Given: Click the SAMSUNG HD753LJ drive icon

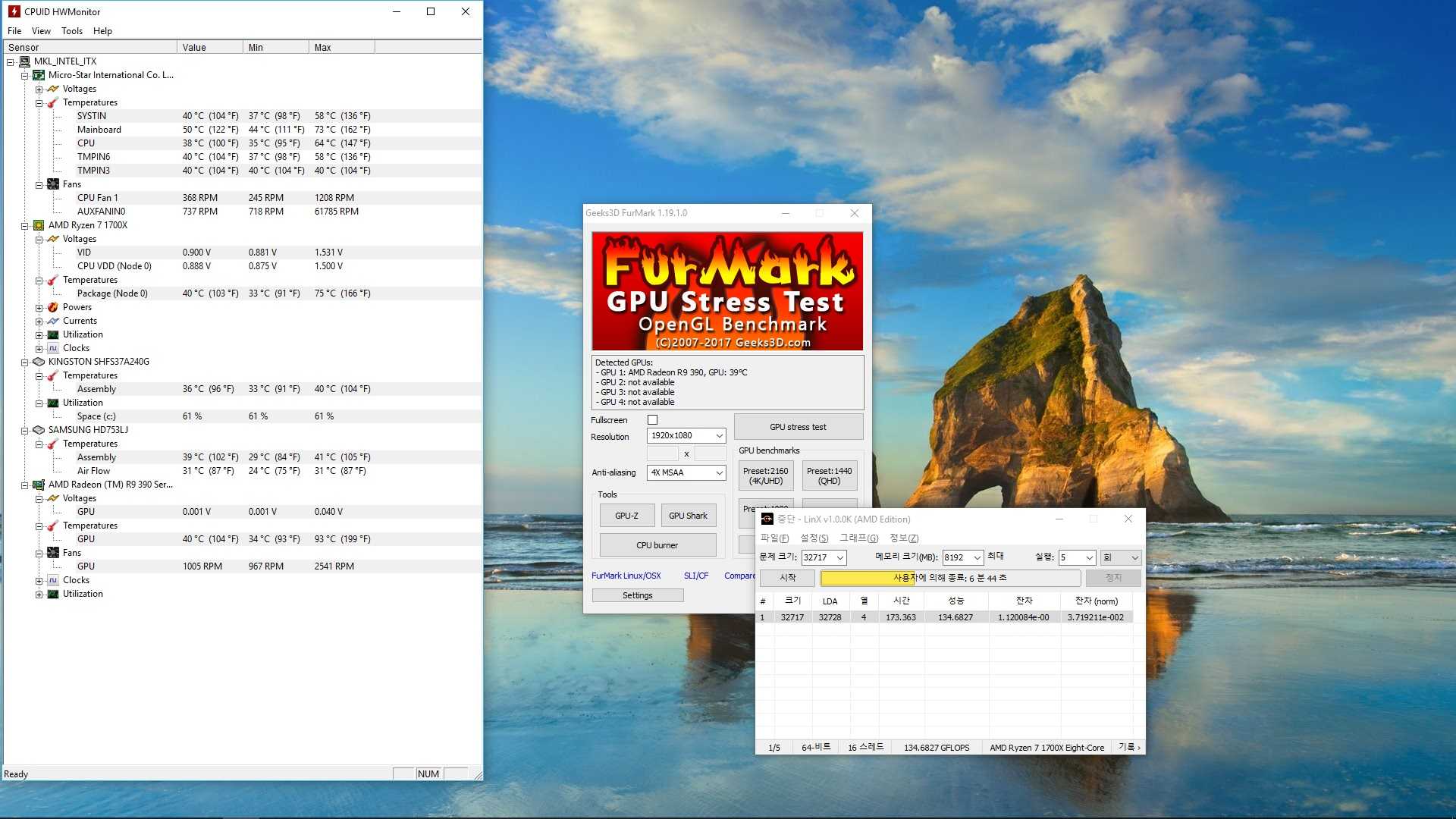Looking at the screenshot, I should [39, 430].
